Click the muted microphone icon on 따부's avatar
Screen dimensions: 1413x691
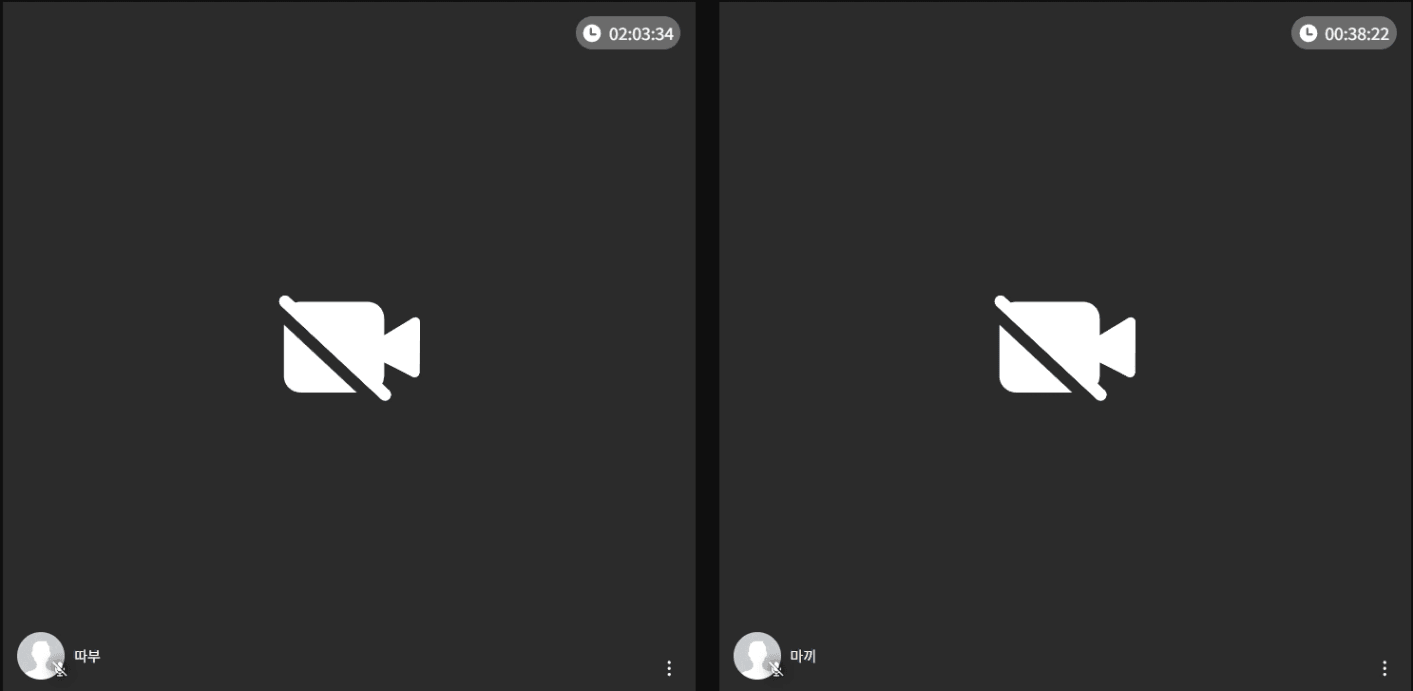pos(60,669)
